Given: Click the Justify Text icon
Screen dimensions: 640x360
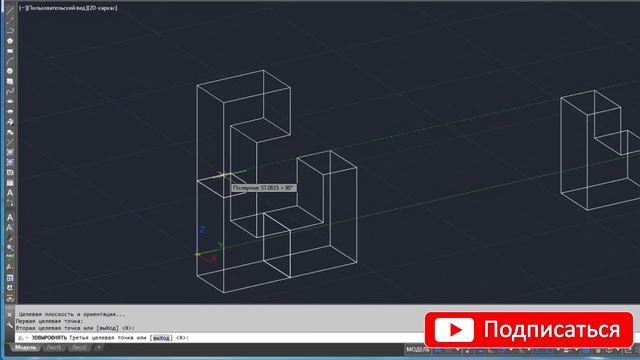Looking at the screenshot, I should point(10,288).
